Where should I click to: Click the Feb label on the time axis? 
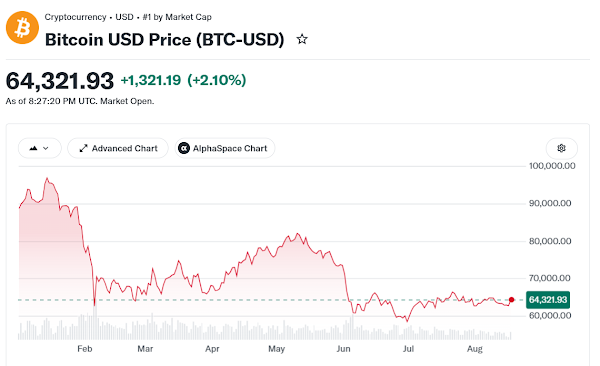pyautogui.click(x=85, y=349)
